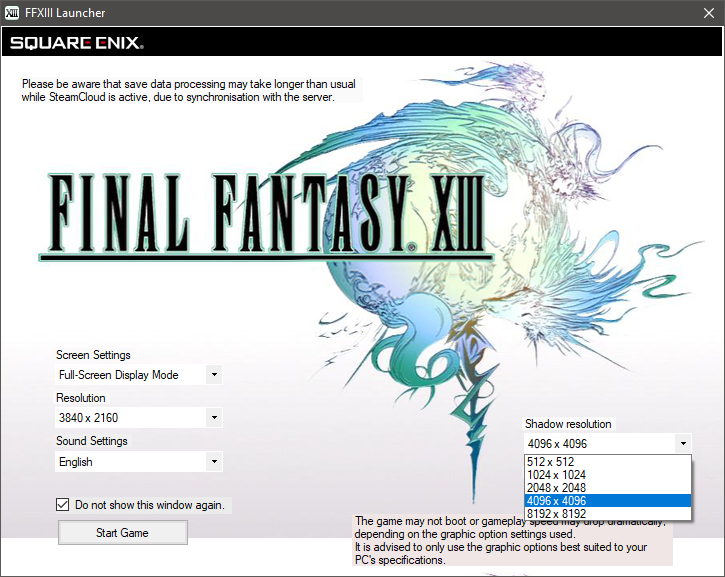The image size is (725, 577).
Task: Choose 2048 x 2048 shadow resolution
Action: pos(608,487)
